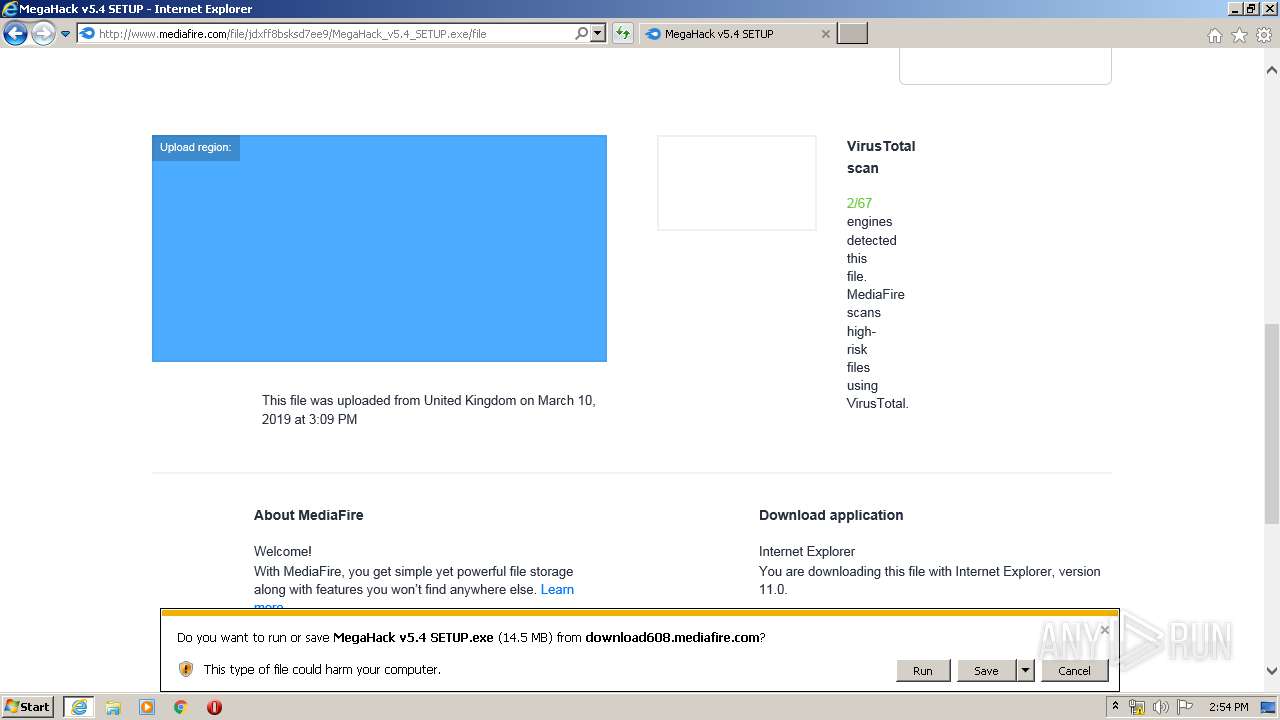Viewport: 1280px width, 720px height.
Task: Click the empty thumbnail box beside VirusTotal
Action: point(737,183)
